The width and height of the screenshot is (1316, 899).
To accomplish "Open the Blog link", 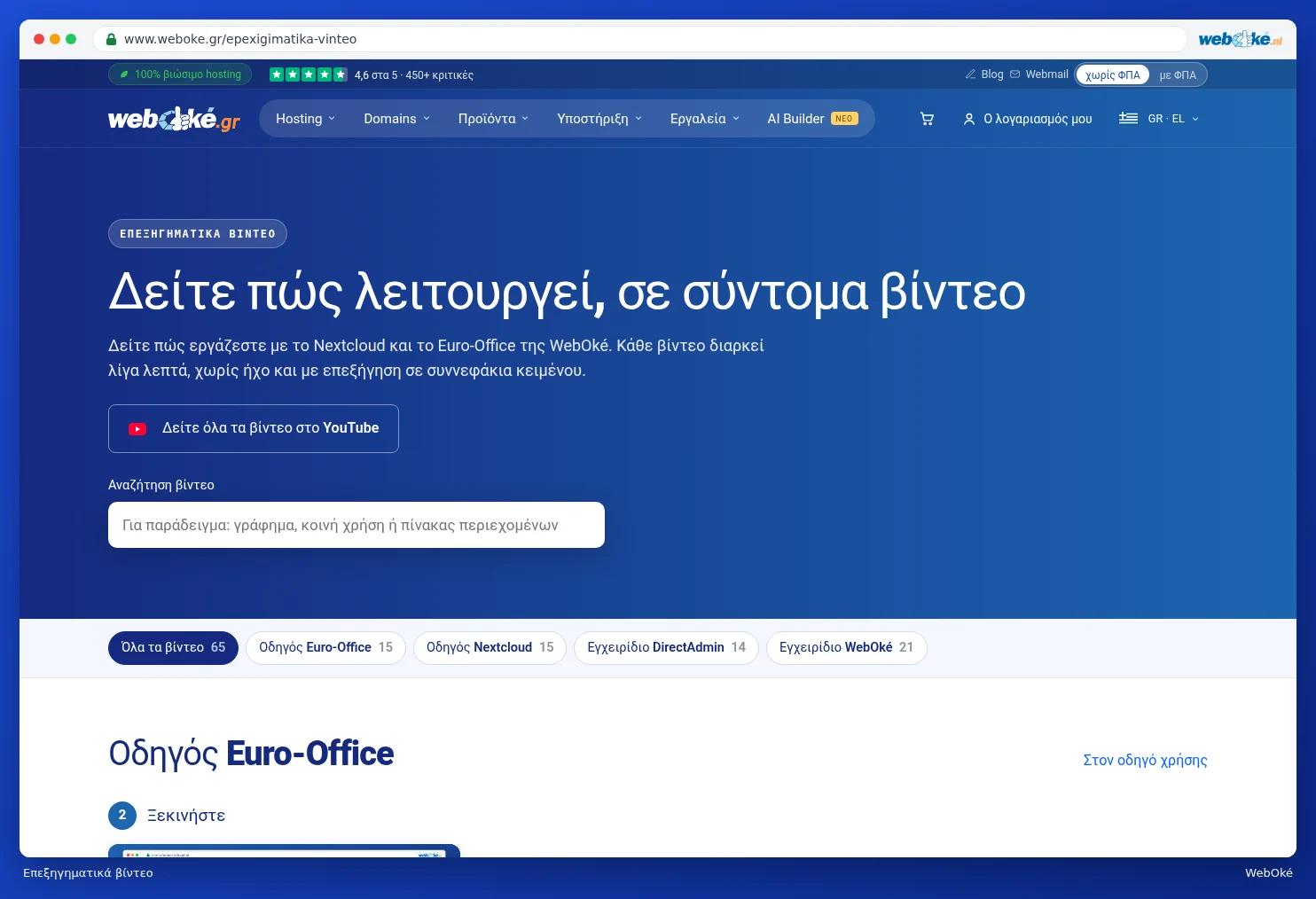I will click(x=992, y=74).
